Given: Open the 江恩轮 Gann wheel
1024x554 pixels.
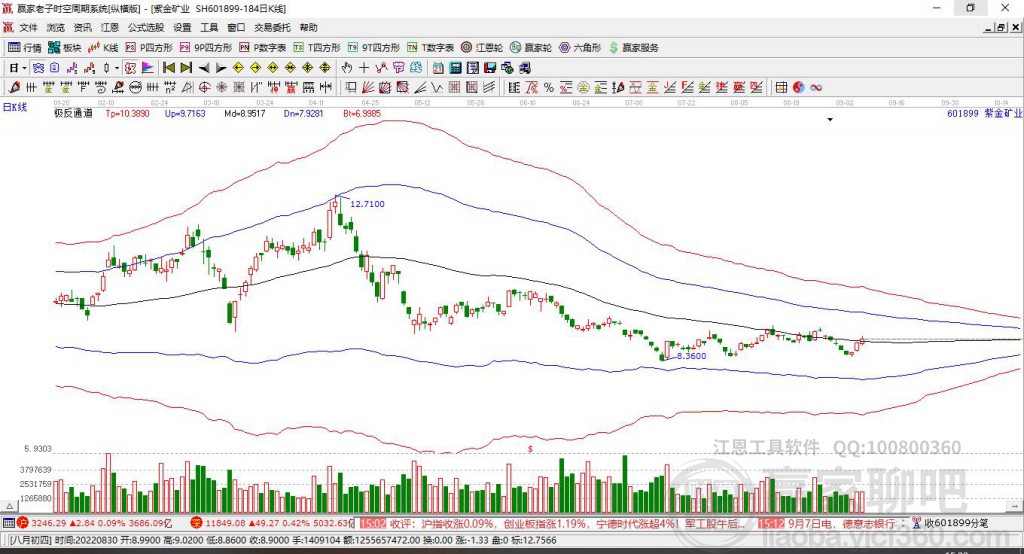Looking at the screenshot, I should [482, 48].
